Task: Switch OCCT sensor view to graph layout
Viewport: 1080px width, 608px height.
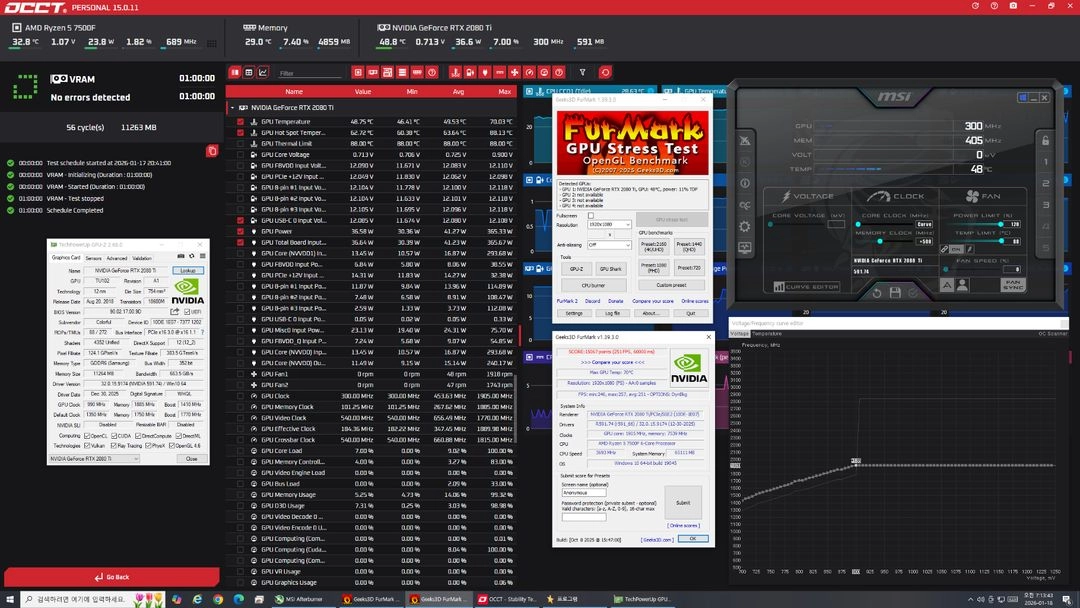Action: coord(263,72)
